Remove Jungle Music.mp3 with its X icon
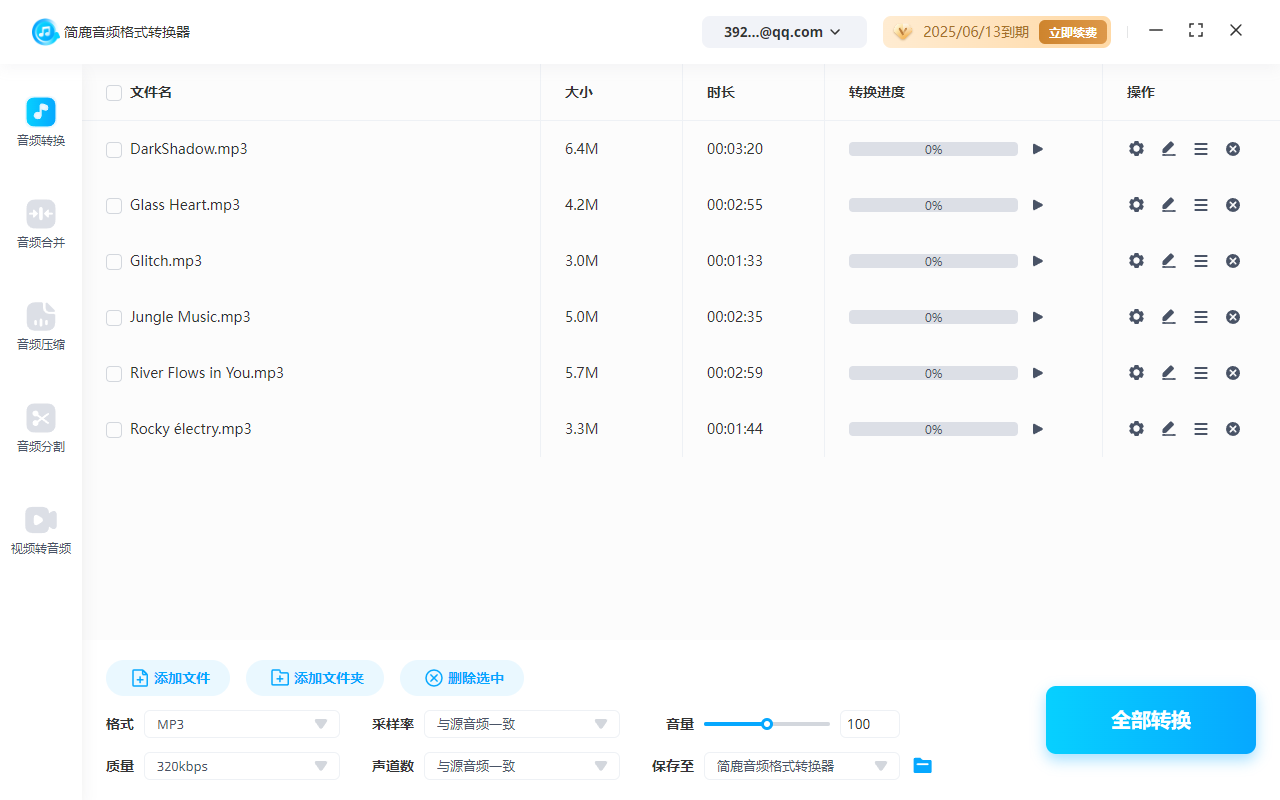Image resolution: width=1280 pixels, height=800 pixels. click(1233, 317)
